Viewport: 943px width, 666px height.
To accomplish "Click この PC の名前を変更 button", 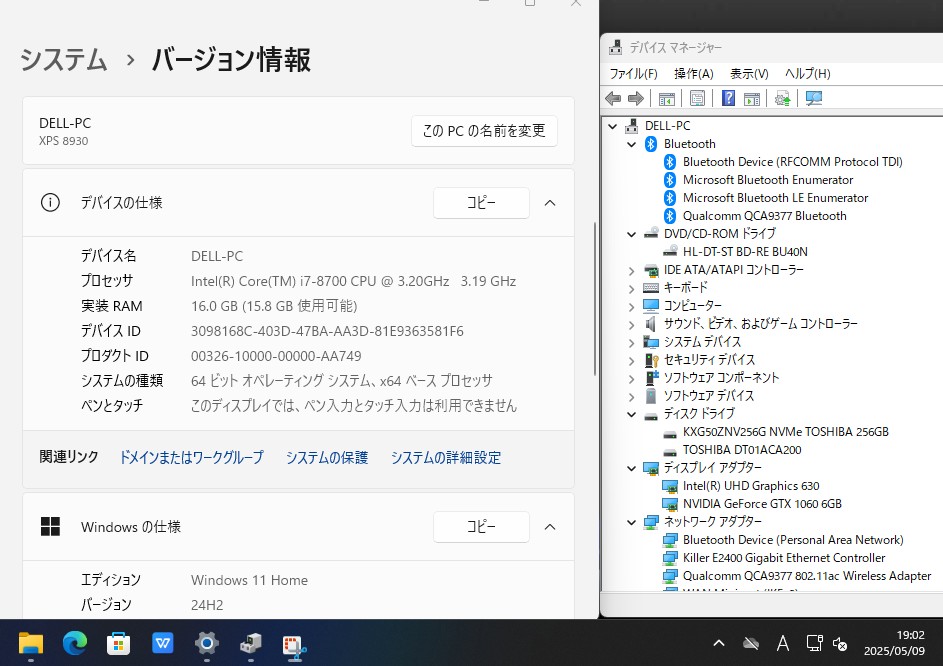I will point(484,131).
